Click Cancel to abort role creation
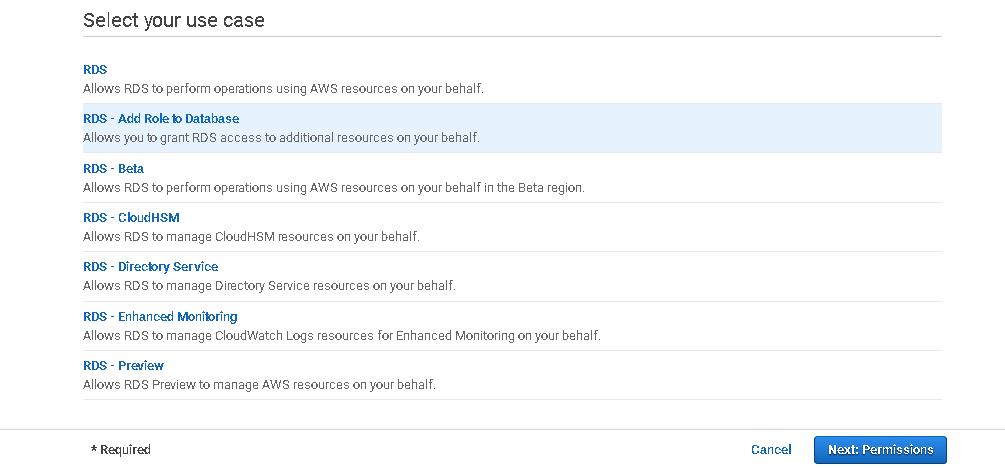The image size is (1005, 468). (x=771, y=450)
